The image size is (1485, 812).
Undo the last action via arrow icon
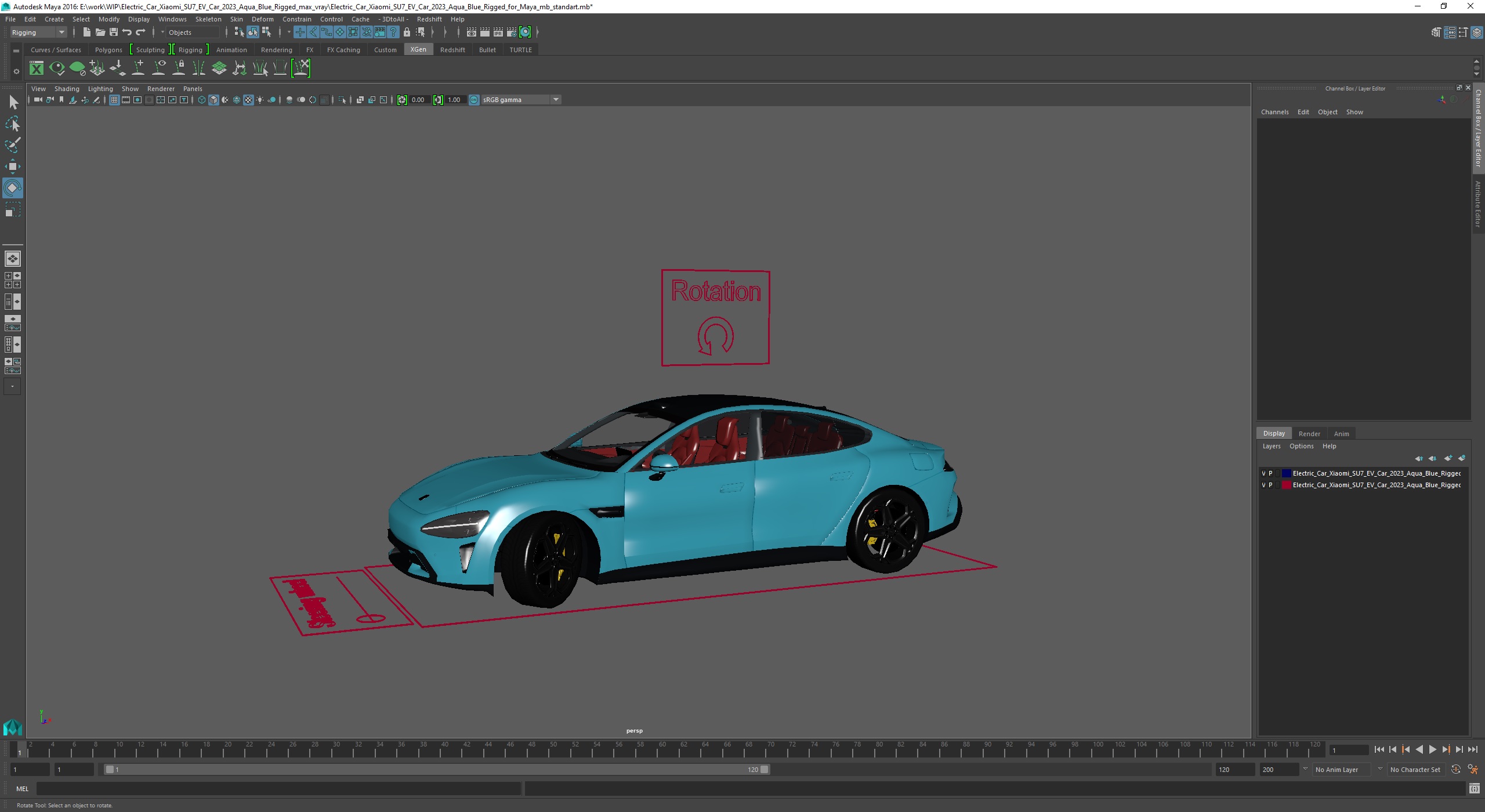(x=126, y=32)
